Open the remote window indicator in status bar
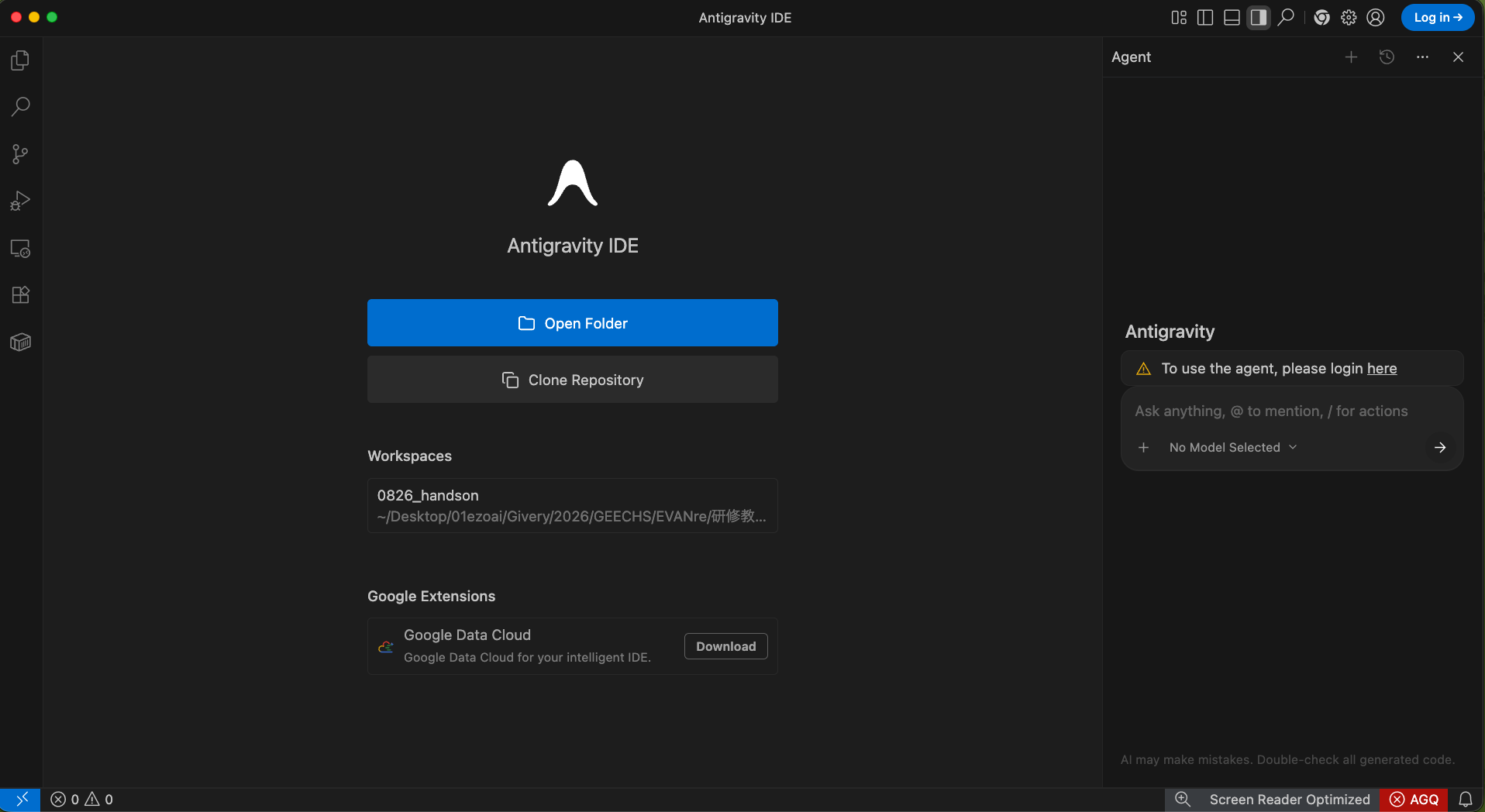The height and width of the screenshot is (812, 1485). point(21,800)
